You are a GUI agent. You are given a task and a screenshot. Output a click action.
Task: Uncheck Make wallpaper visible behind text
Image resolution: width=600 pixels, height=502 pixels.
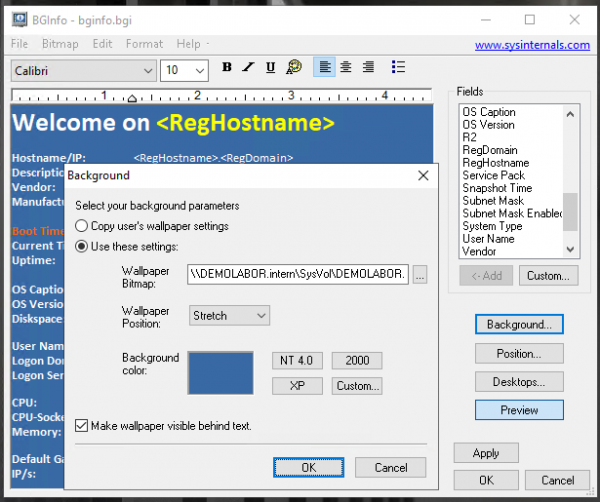(82, 426)
